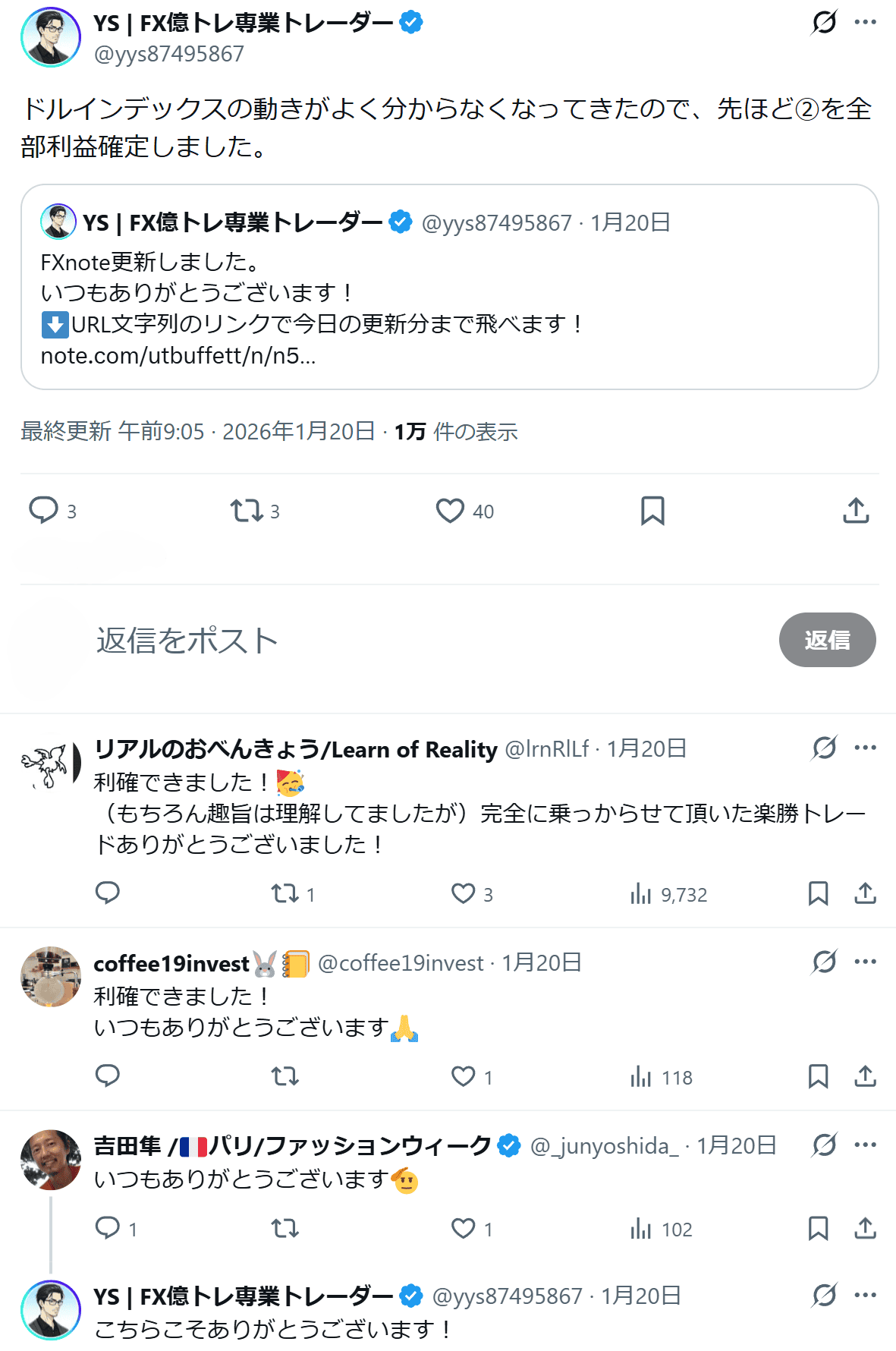Open the quoted FXnote post card

[449, 287]
